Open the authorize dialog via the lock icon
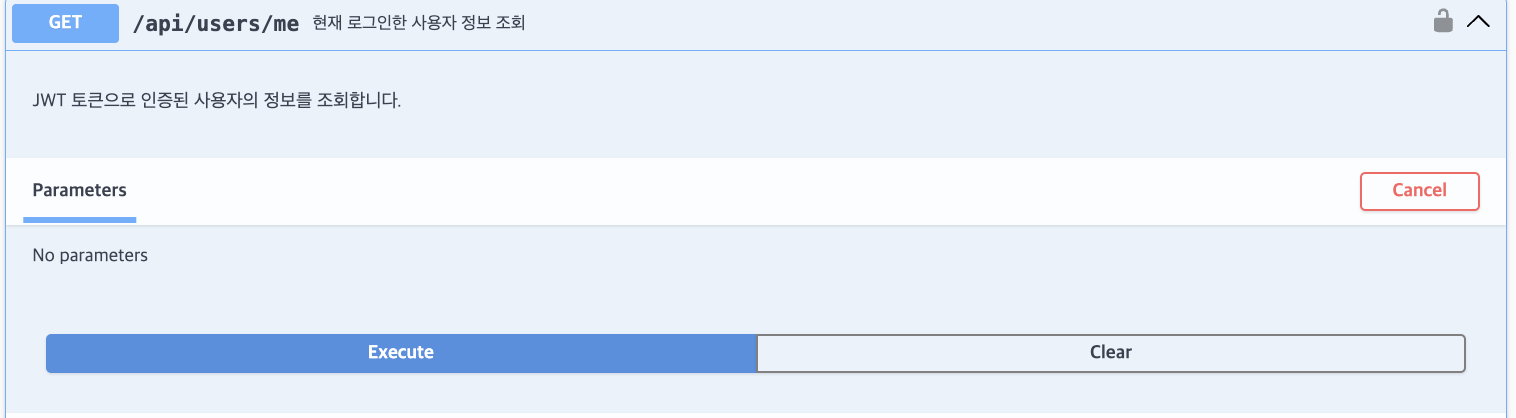 1443,21
